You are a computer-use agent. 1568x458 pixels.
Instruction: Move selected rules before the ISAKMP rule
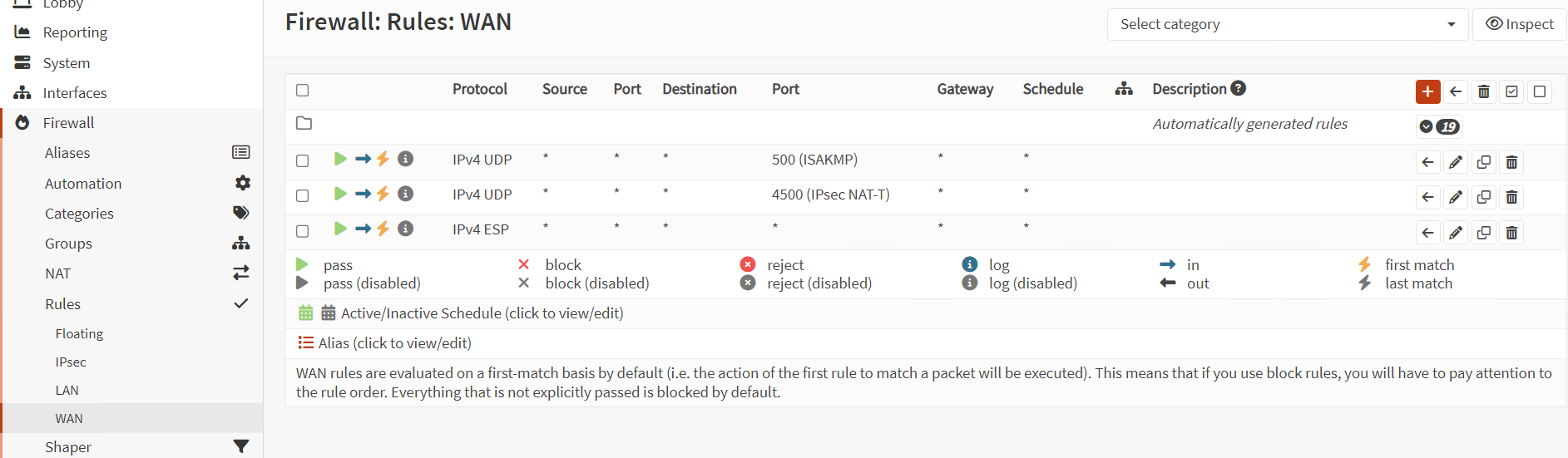1427,162
